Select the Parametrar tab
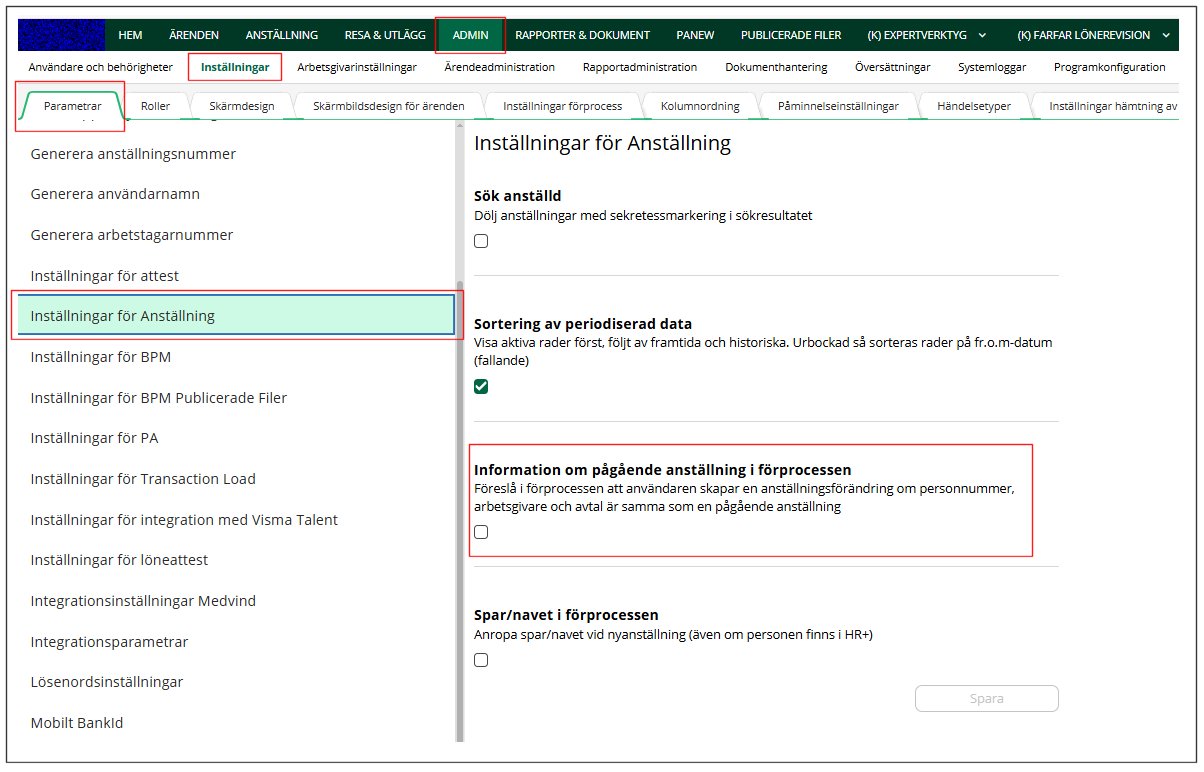 pos(72,106)
